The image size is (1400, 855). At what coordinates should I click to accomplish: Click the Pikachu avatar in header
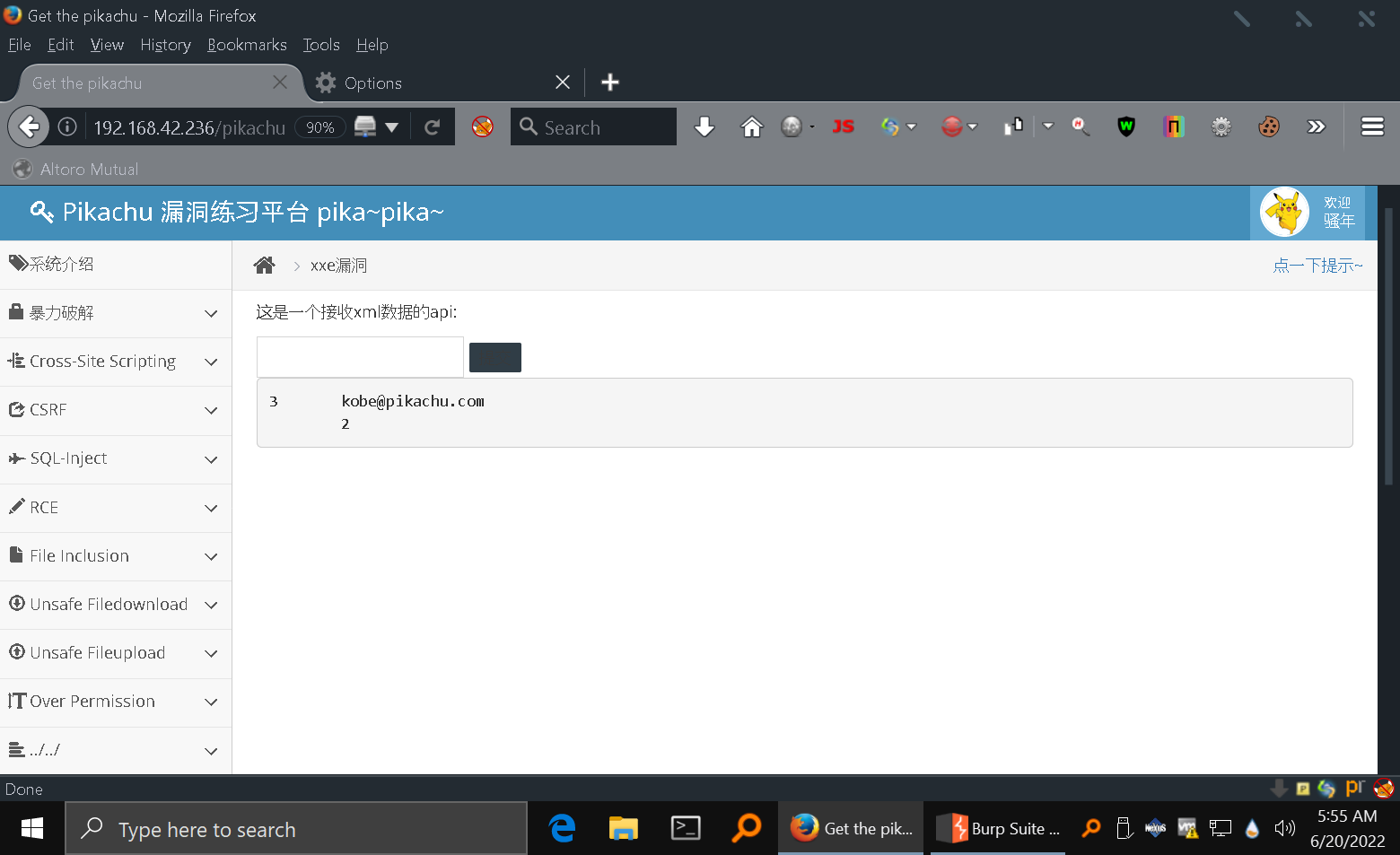1285,213
